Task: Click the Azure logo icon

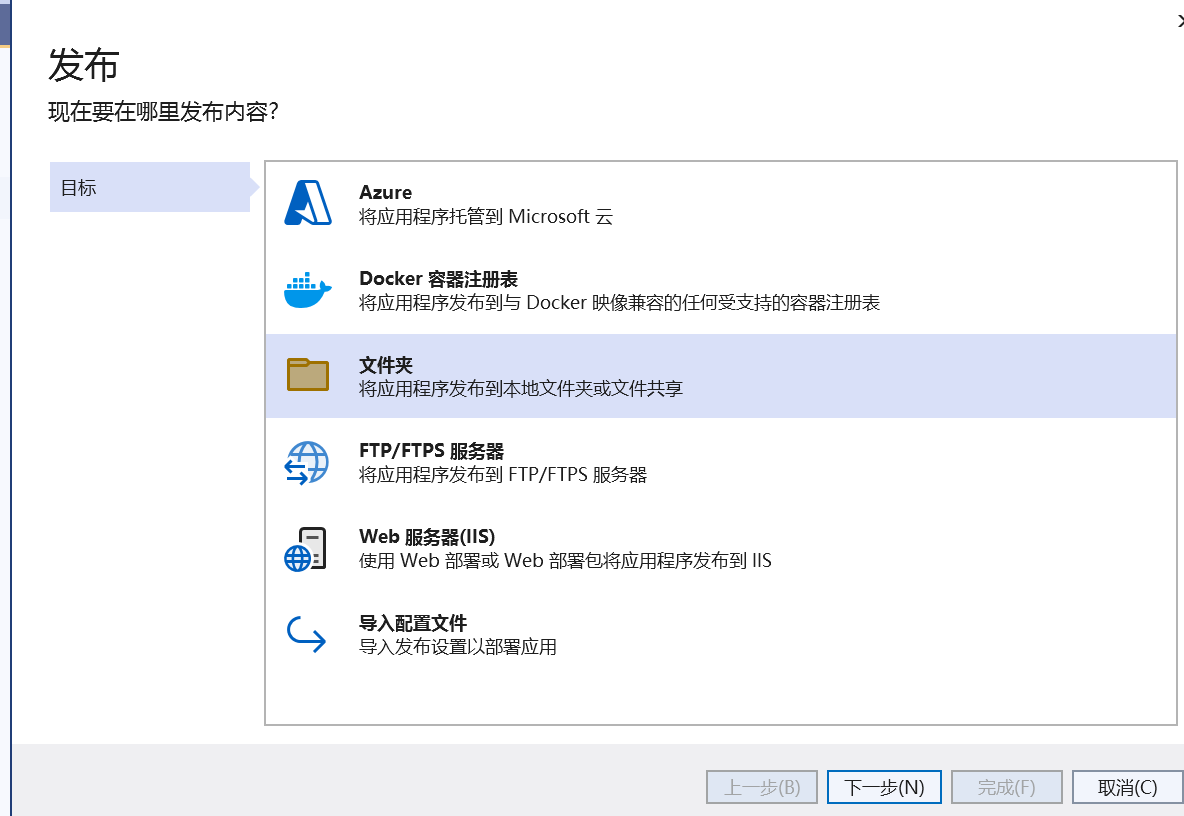Action: pos(307,203)
